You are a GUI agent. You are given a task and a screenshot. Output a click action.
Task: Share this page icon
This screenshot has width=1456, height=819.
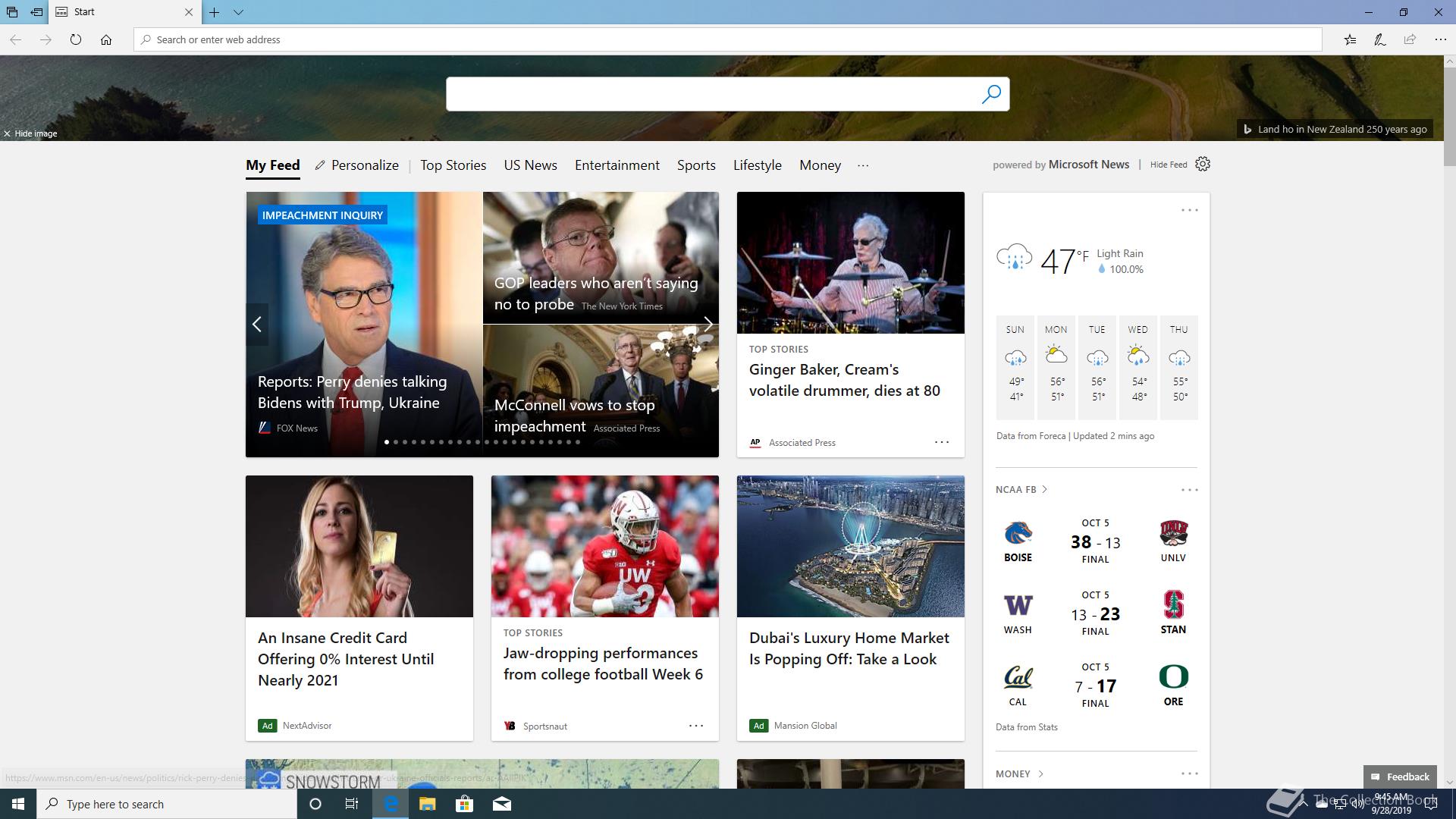(x=1410, y=39)
